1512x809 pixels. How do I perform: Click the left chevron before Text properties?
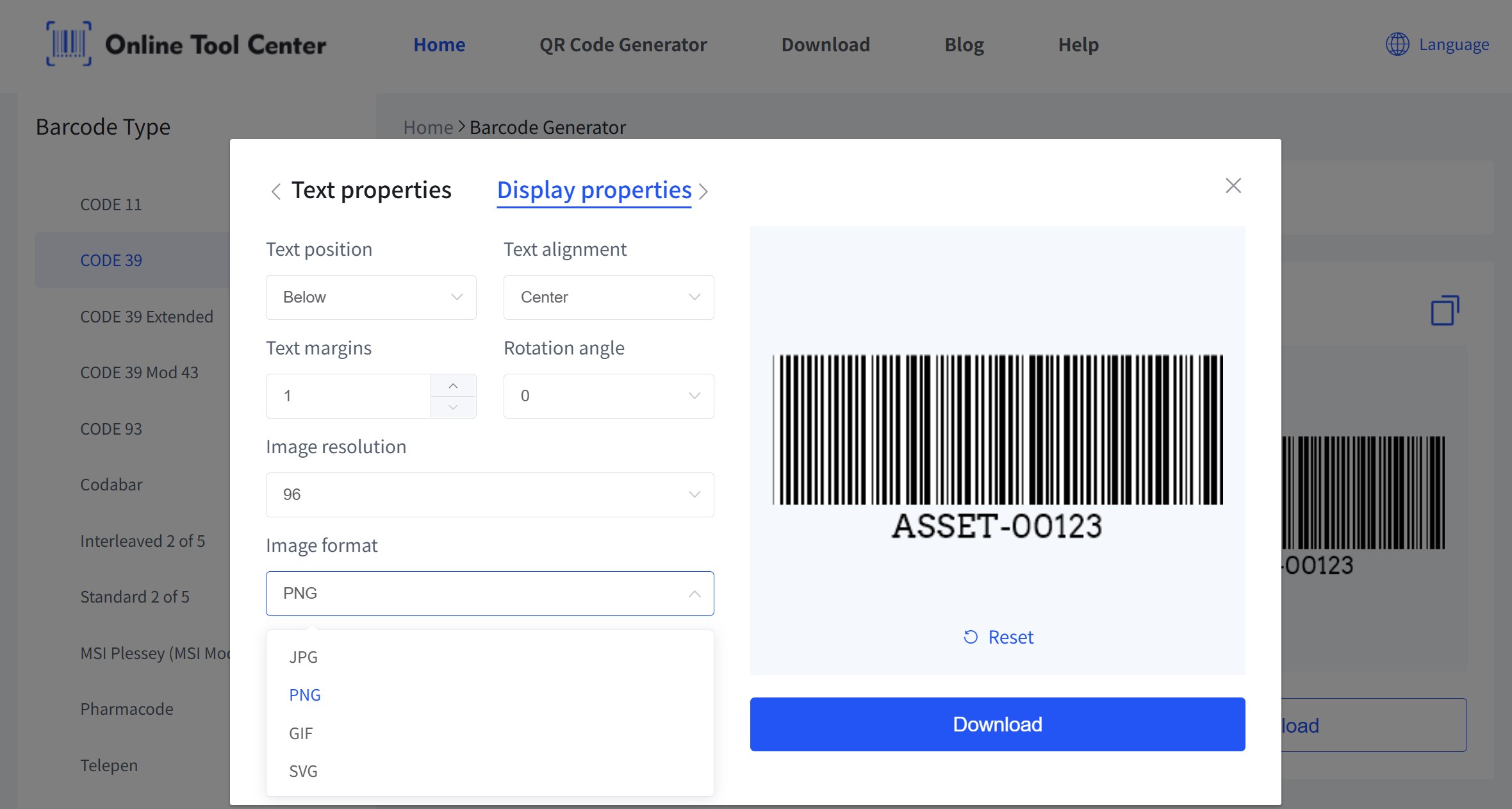point(276,191)
